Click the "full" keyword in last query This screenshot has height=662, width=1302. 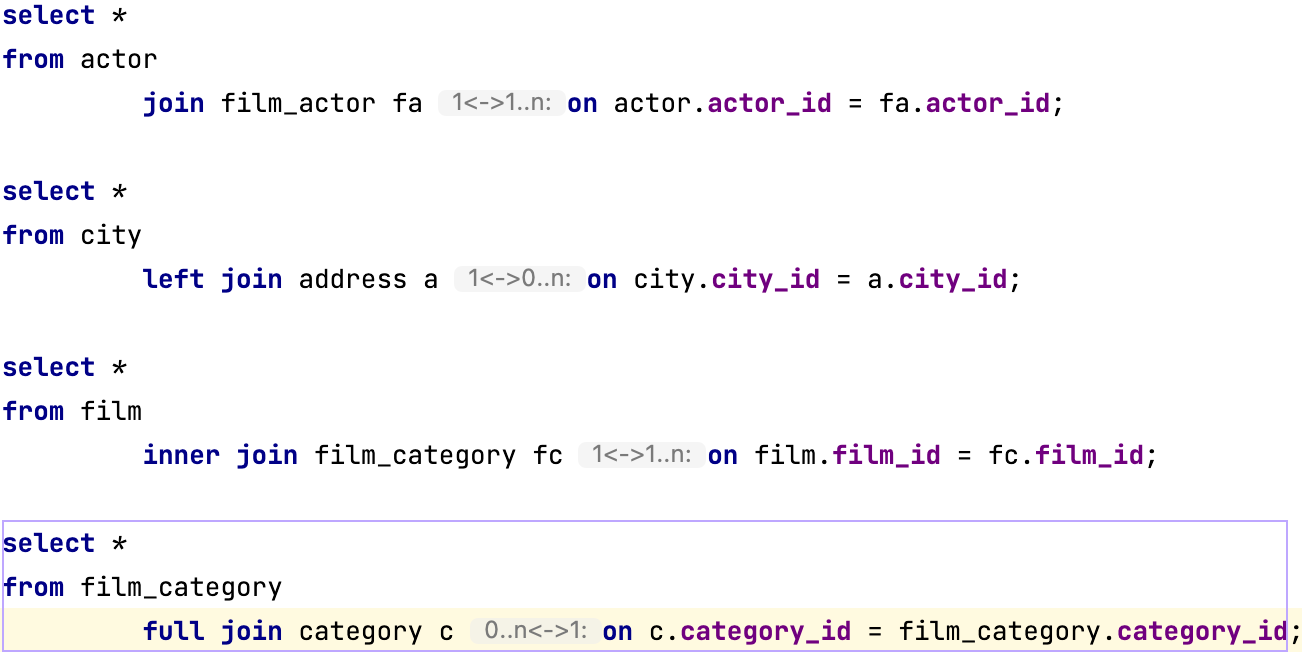(173, 631)
